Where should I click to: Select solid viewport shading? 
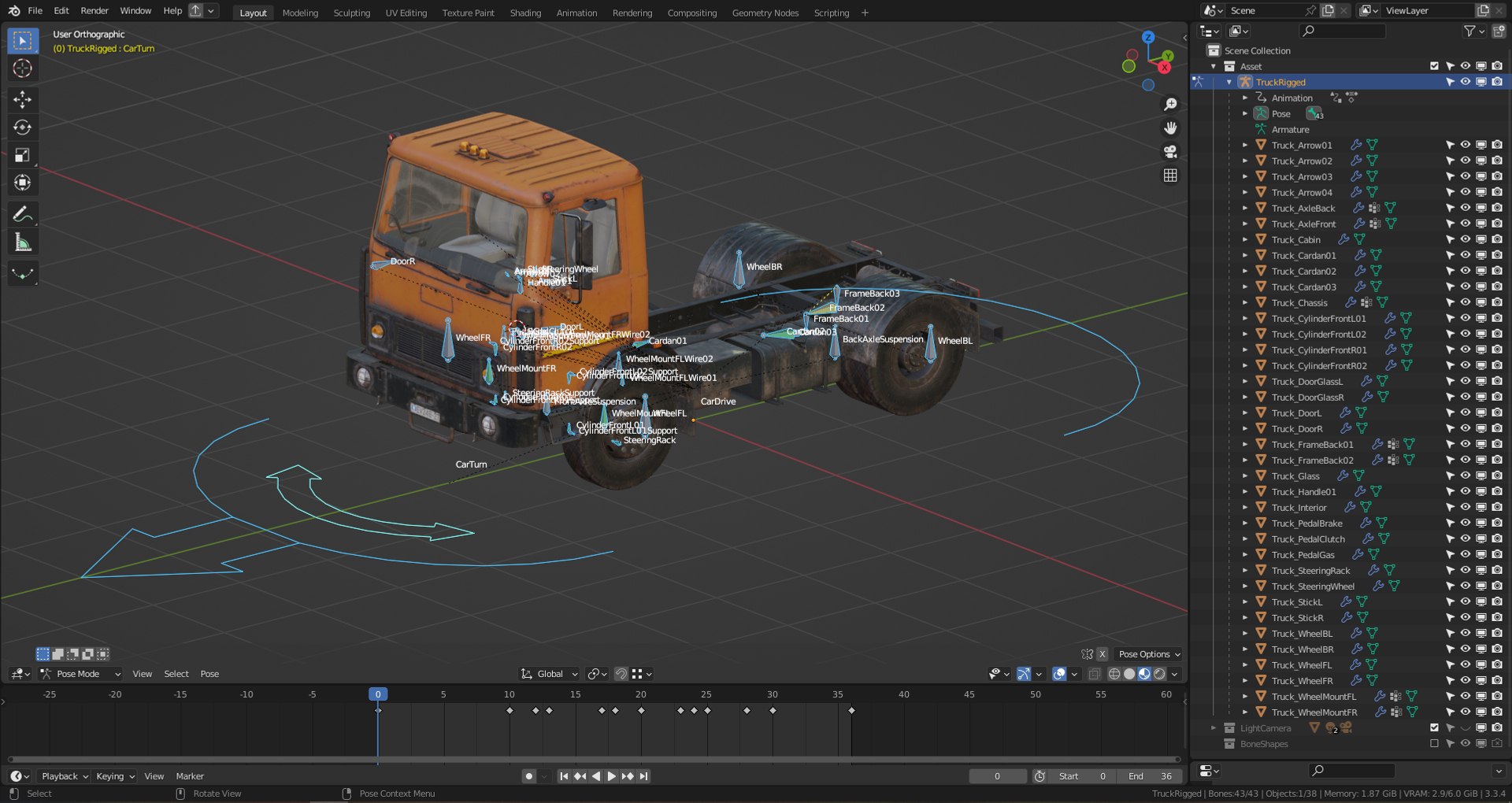[x=1129, y=674]
